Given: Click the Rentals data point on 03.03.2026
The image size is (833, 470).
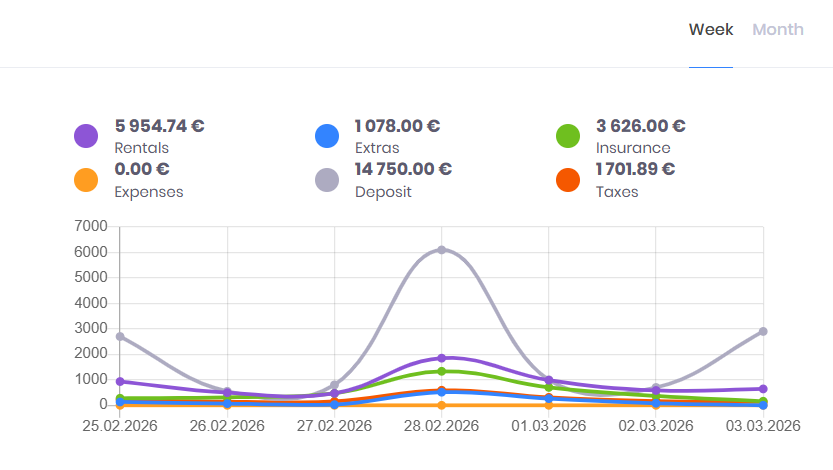Looking at the screenshot, I should pos(762,389).
